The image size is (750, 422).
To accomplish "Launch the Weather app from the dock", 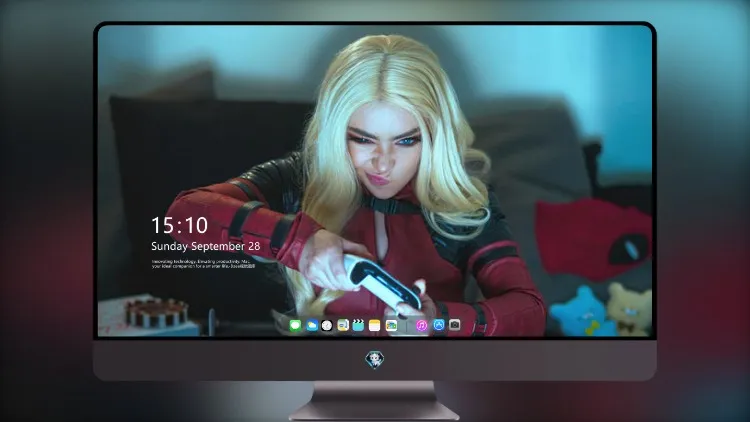I will tap(311, 326).
